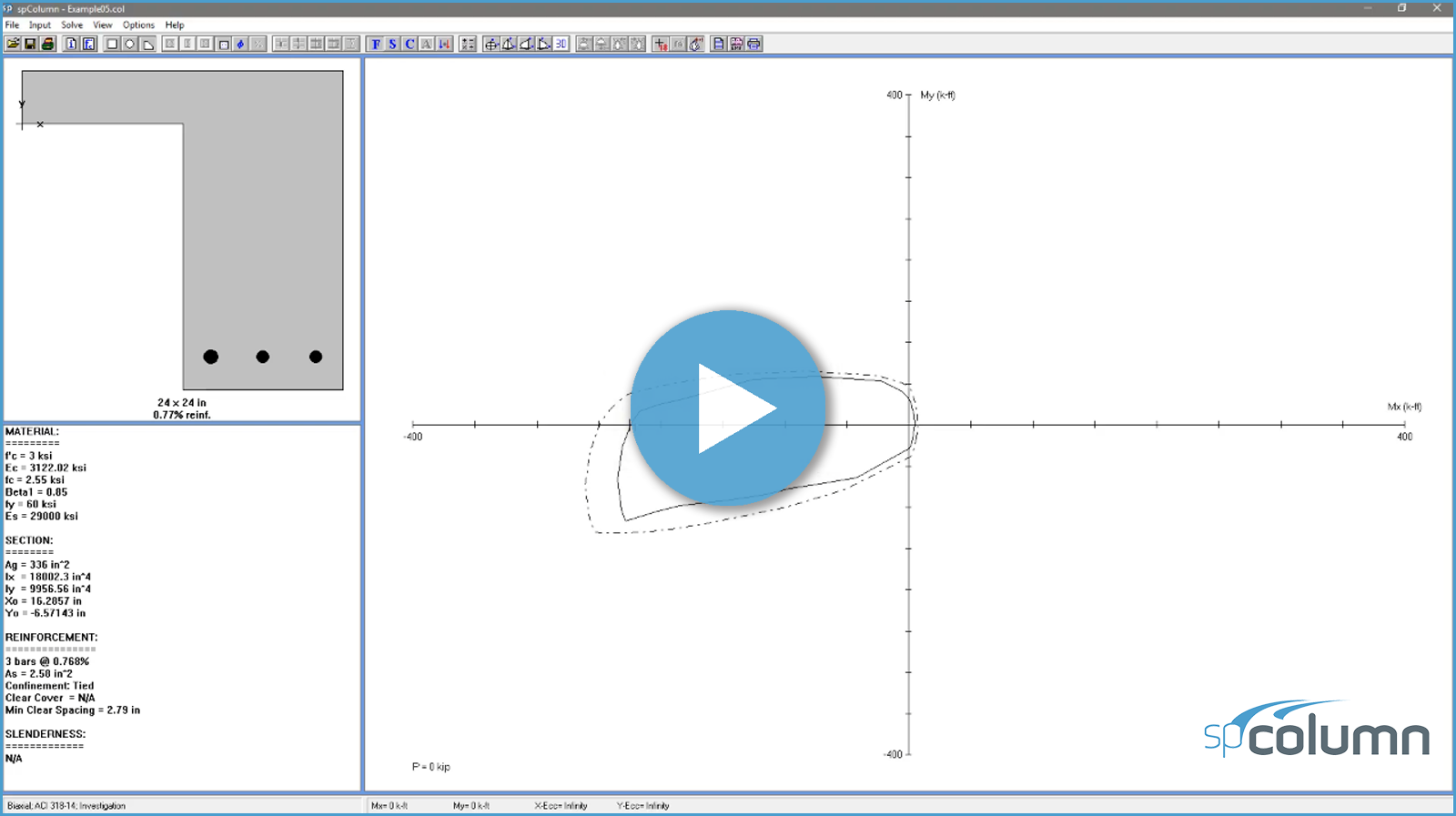Click the '0.77% reinf.' label
This screenshot has height=816, width=1456.
(182, 415)
